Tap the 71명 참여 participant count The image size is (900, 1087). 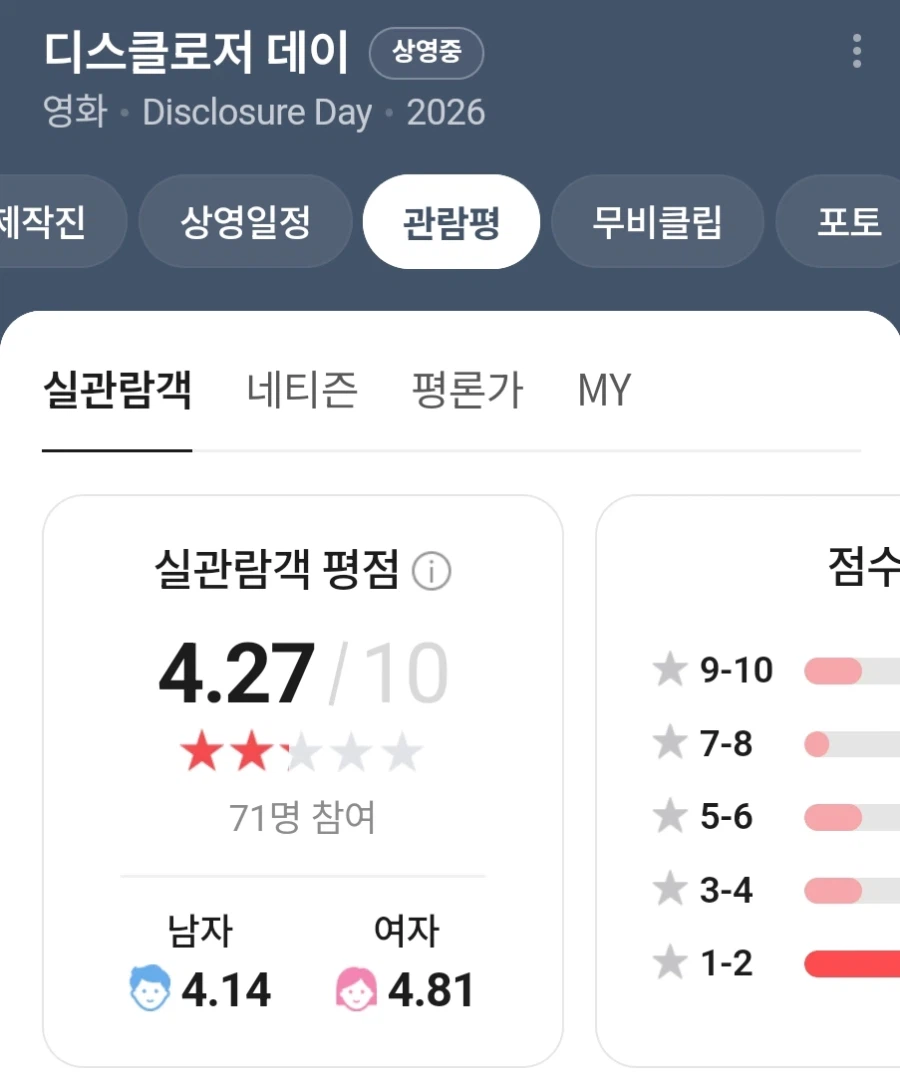coord(302,817)
